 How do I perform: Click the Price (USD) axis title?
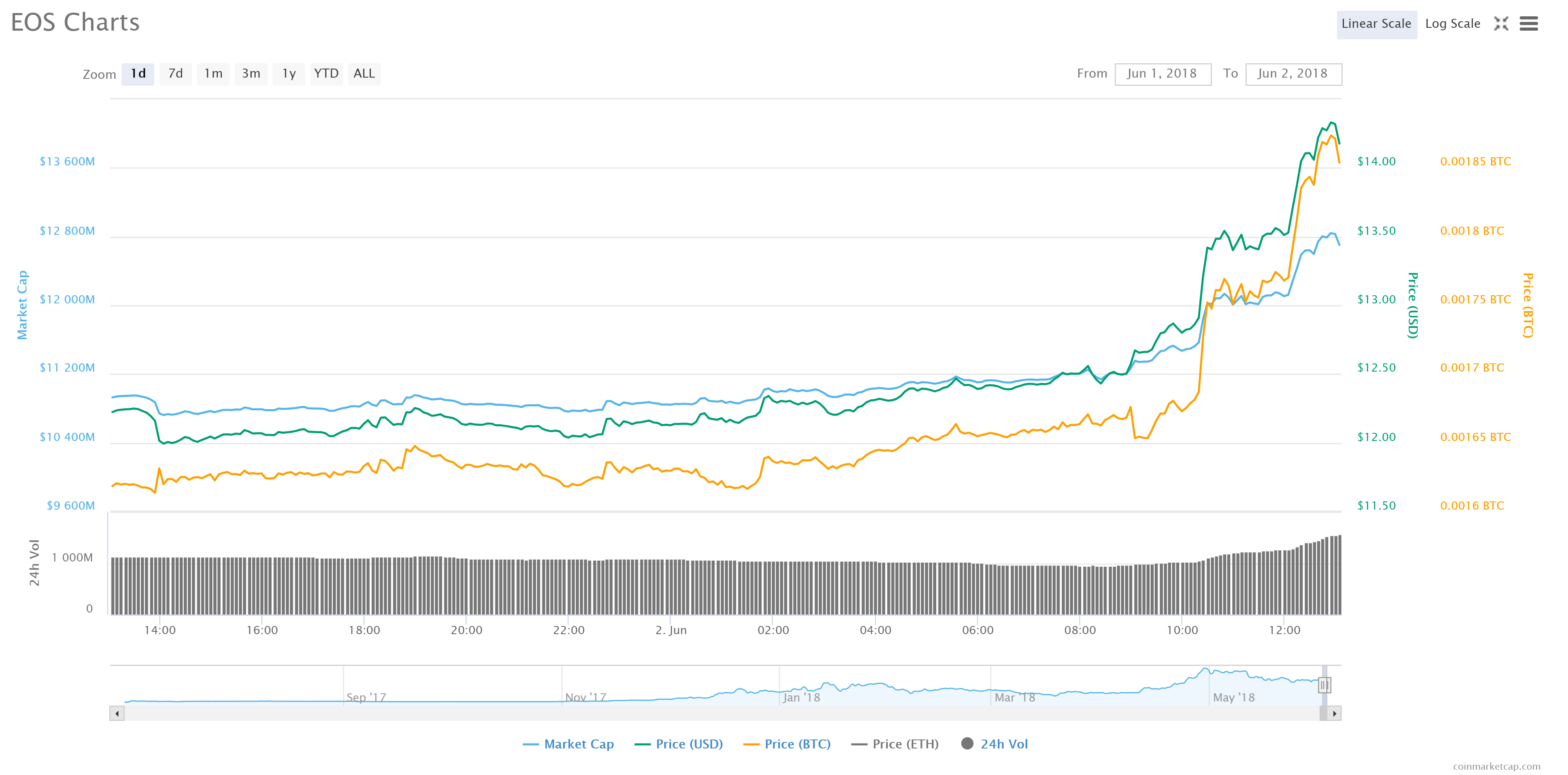[x=1413, y=305]
